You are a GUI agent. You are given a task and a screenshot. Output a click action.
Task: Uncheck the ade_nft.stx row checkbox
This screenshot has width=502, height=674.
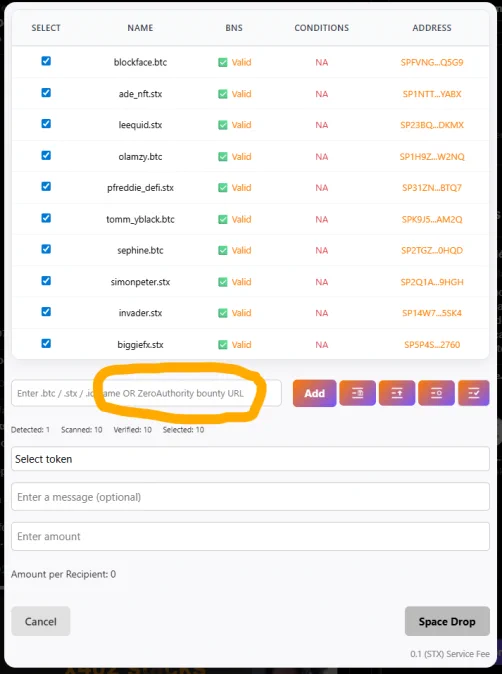coord(46,92)
